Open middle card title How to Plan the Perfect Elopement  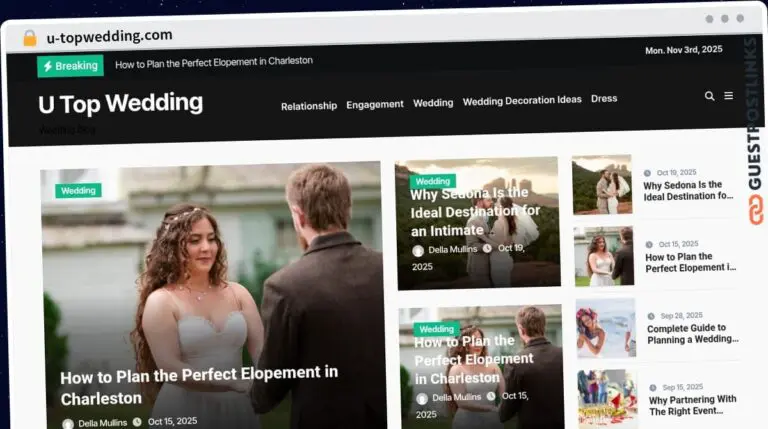[x=474, y=359]
